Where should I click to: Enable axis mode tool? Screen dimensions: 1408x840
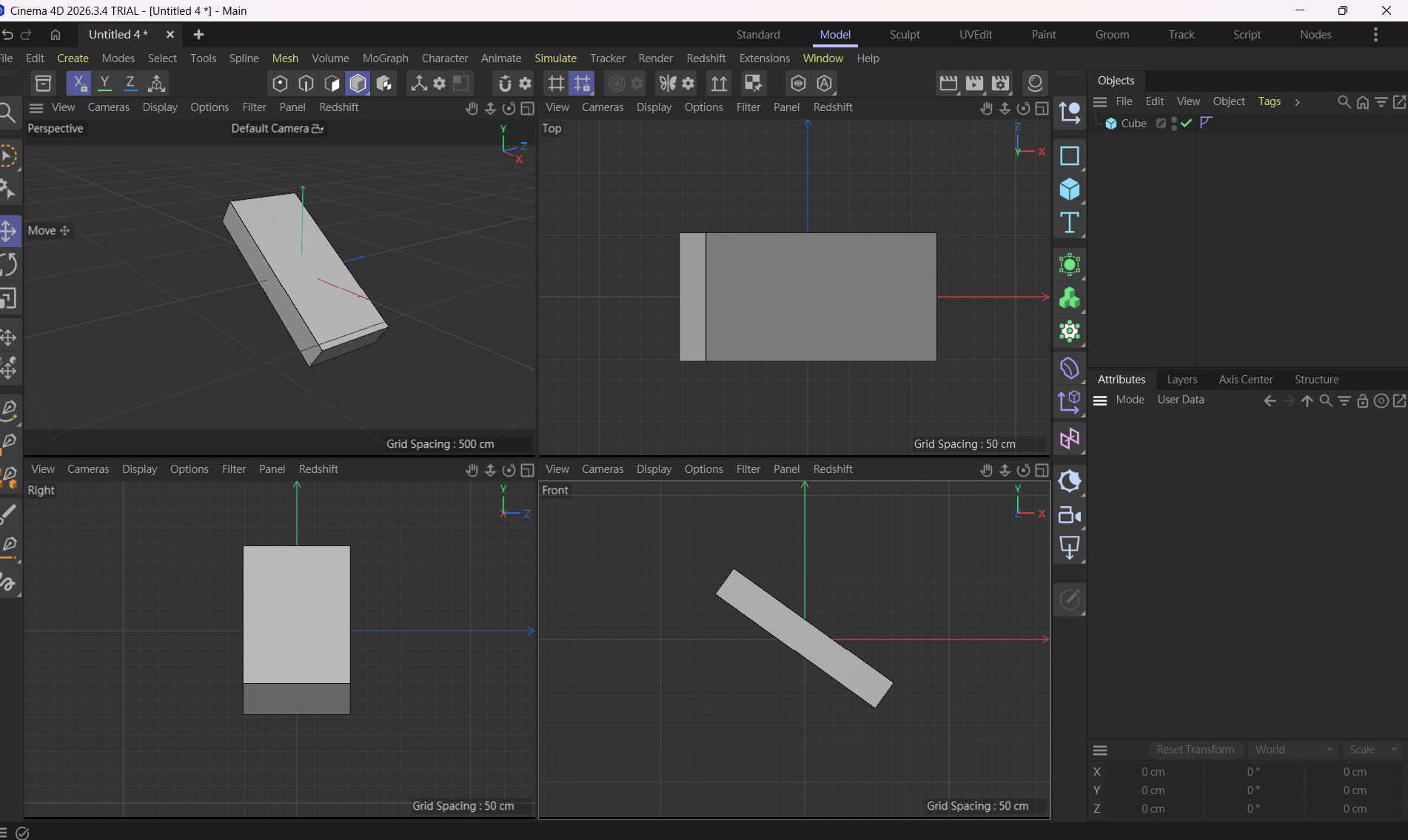point(418,84)
